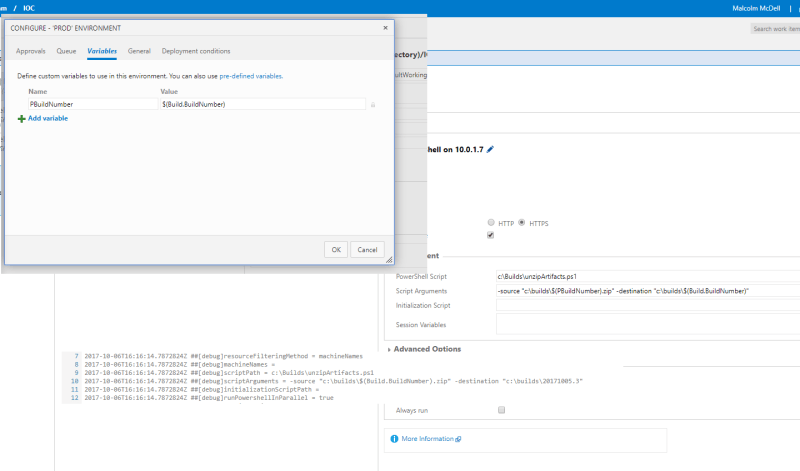Enable the Always run checkbox
Screen dimensions: 800x471
pyautogui.click(x=502, y=410)
